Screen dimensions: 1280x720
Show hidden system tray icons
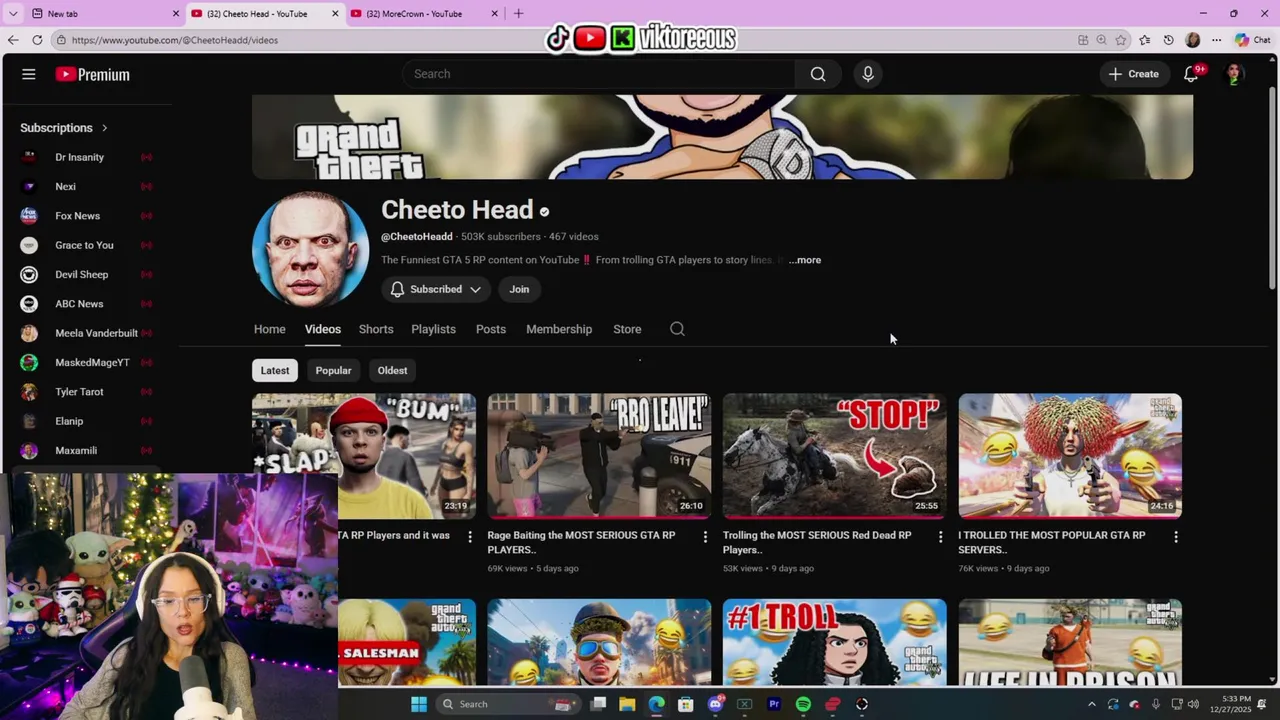click(1091, 704)
